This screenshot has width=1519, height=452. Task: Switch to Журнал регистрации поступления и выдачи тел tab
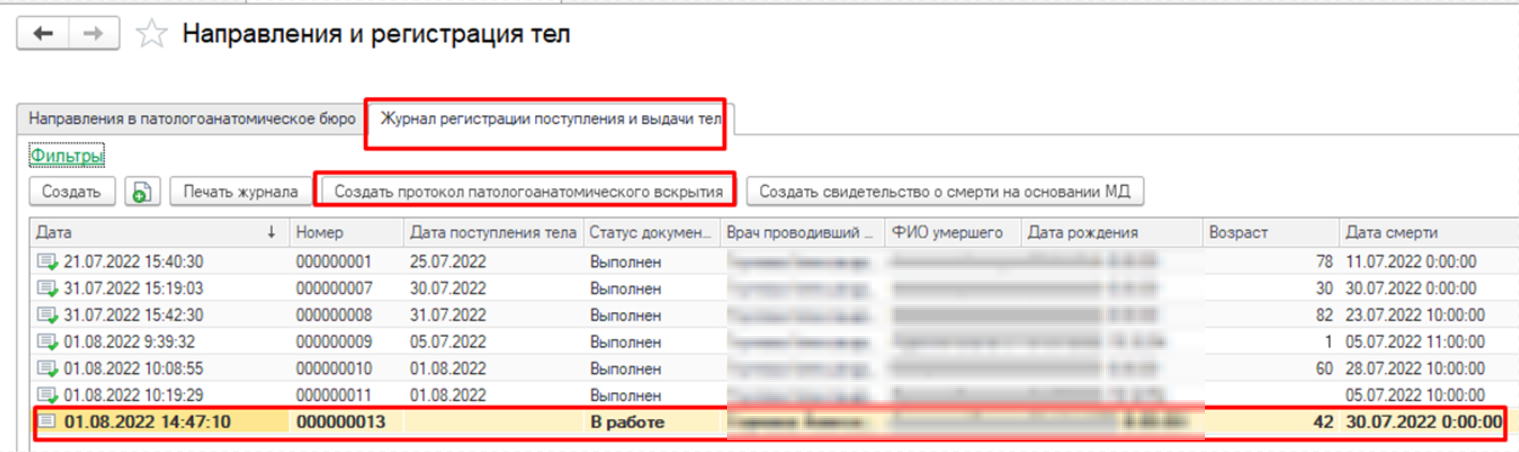point(545,119)
